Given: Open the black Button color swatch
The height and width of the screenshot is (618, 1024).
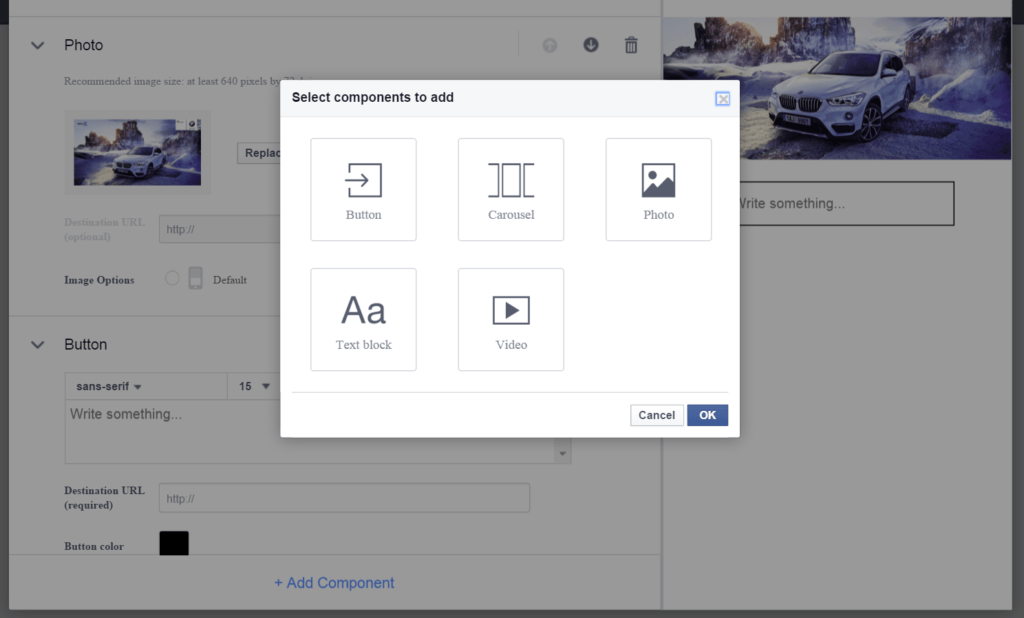Looking at the screenshot, I should pos(173,543).
